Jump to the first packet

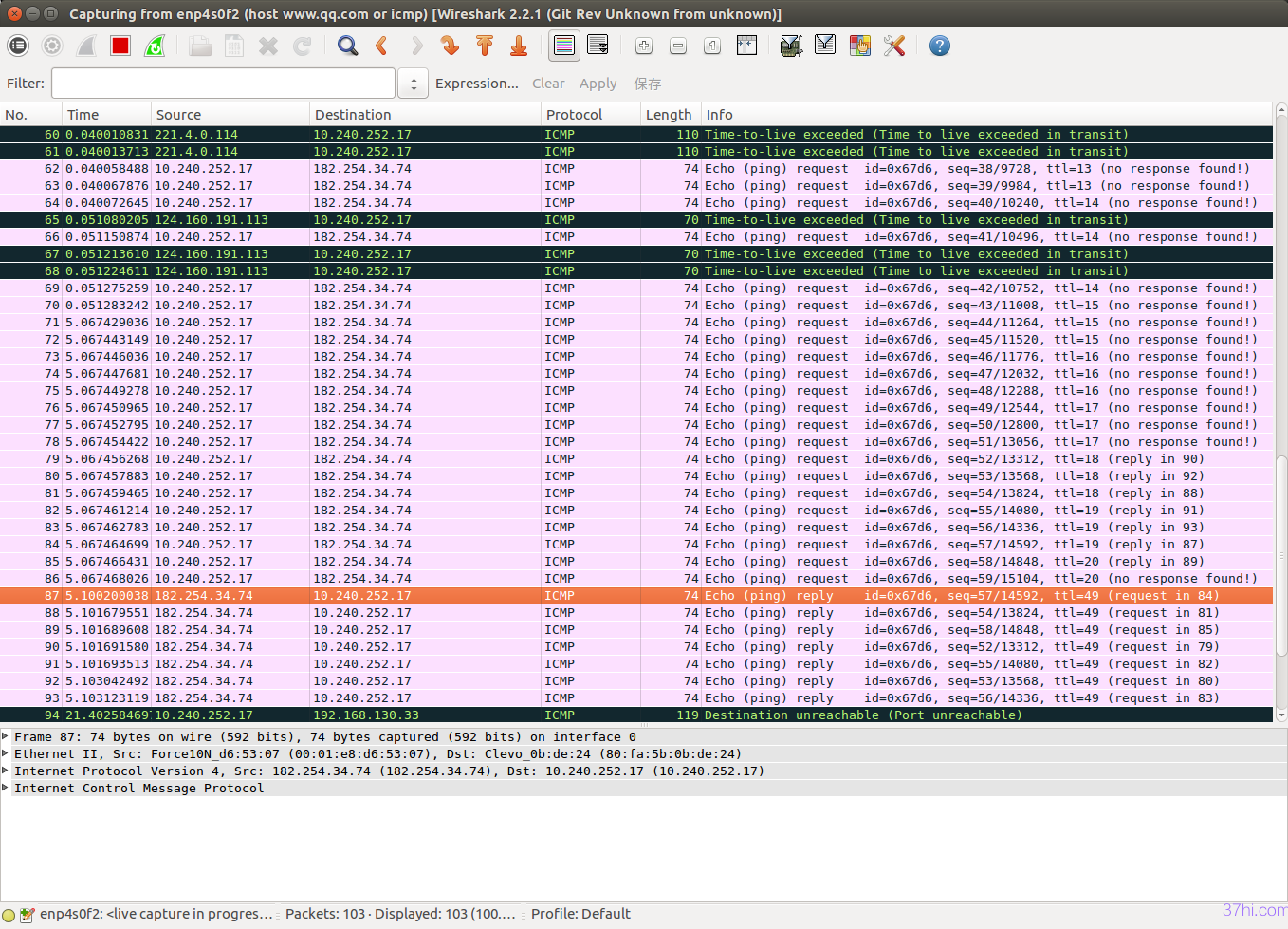click(485, 46)
